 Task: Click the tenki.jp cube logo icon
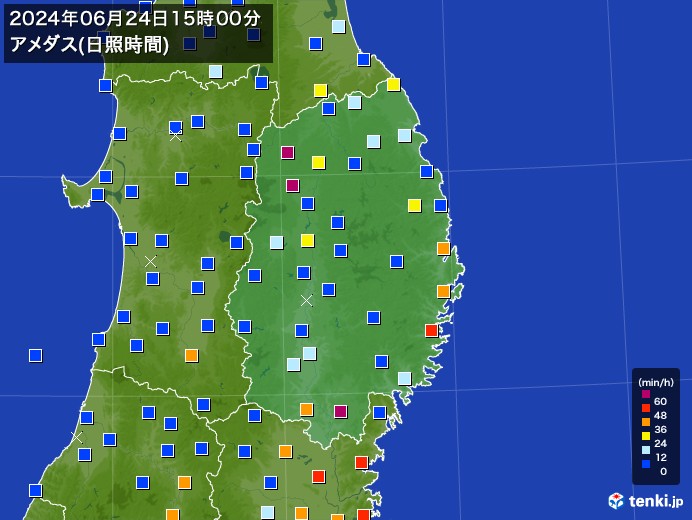pyautogui.click(x=616, y=501)
